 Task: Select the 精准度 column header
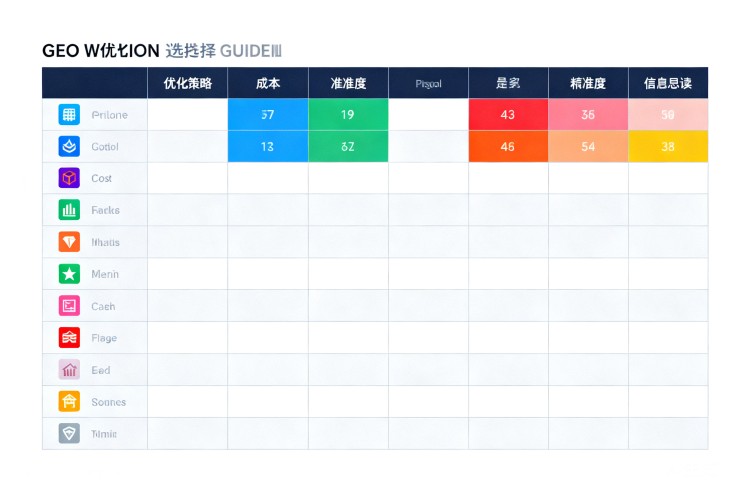tap(588, 83)
